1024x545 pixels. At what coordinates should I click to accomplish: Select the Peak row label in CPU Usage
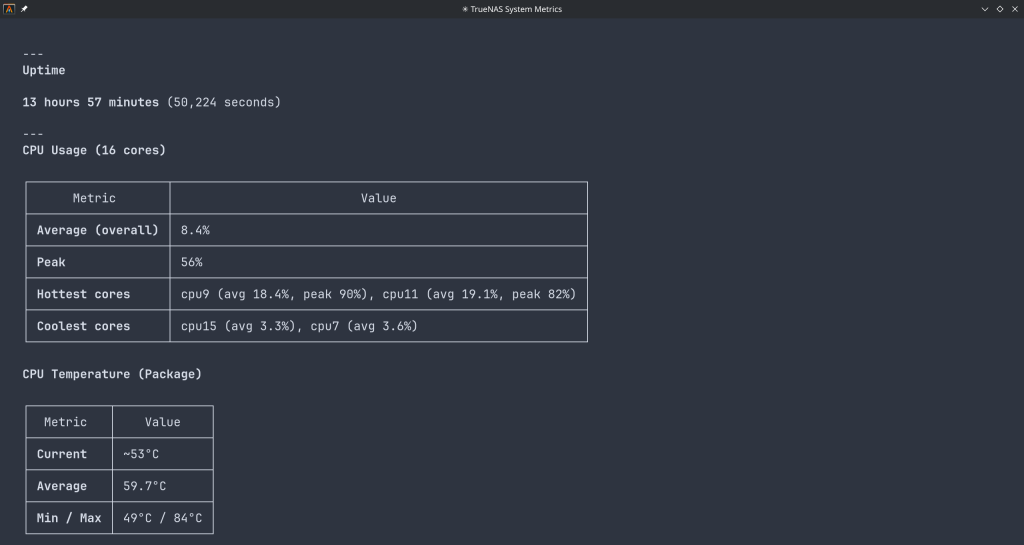point(51,262)
